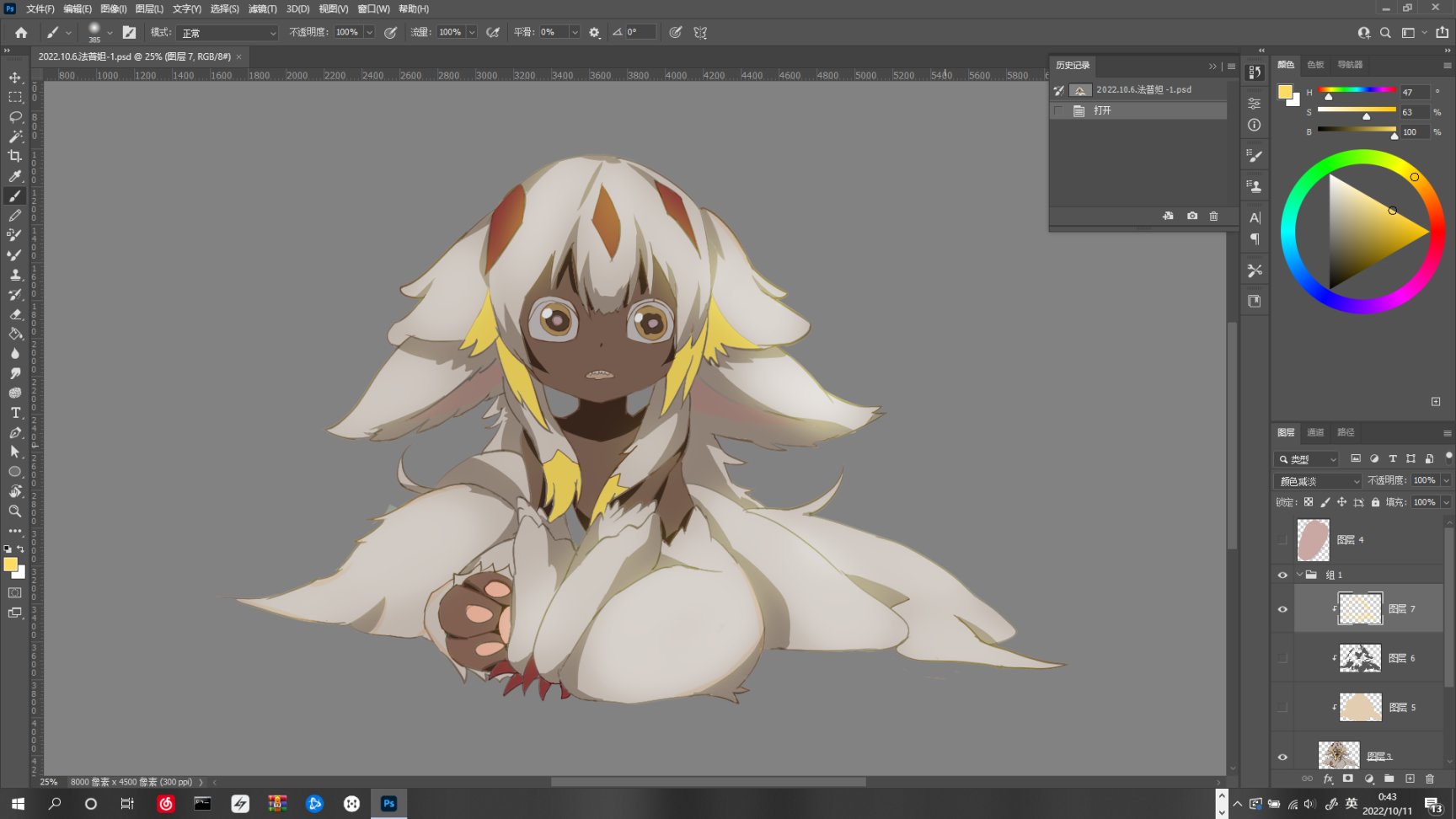Click the zoom percentage field 25%

click(x=49, y=782)
